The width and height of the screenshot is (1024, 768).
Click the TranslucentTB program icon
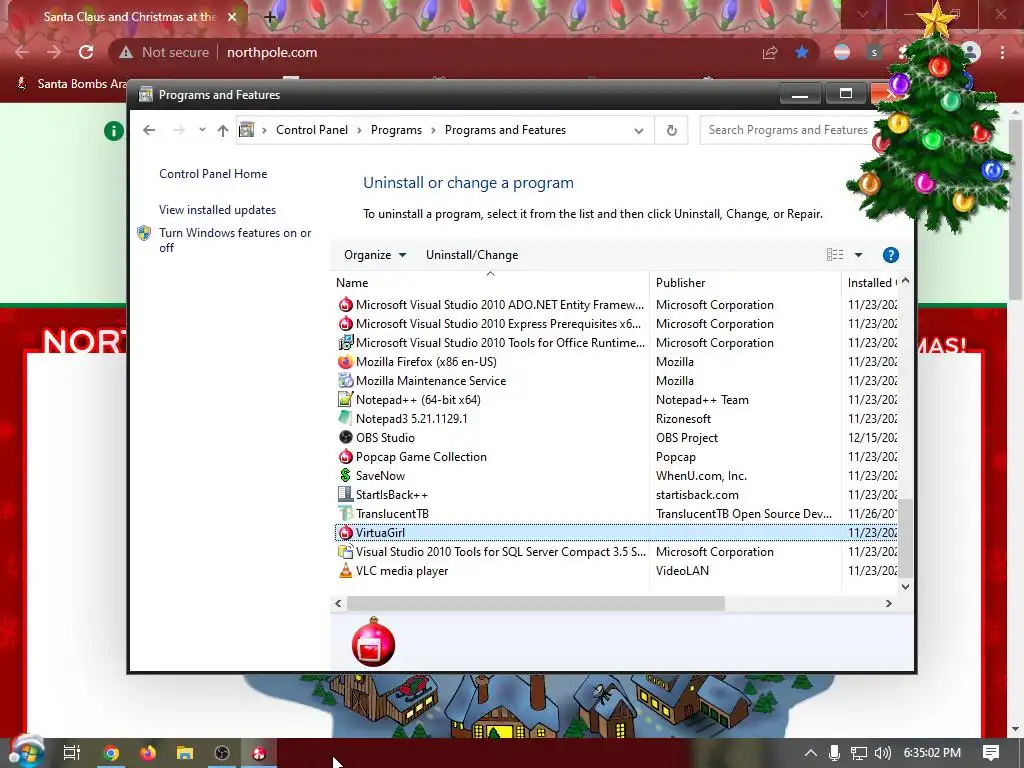coord(345,514)
